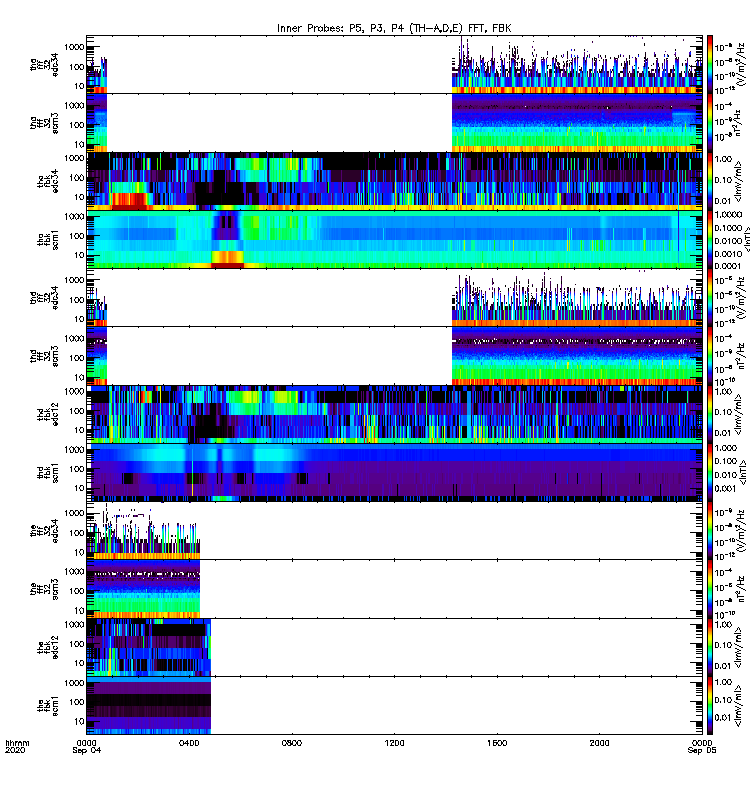Click the color bar beside the tha fff scm3 panel
750x800 pixels.
click(x=710, y=123)
